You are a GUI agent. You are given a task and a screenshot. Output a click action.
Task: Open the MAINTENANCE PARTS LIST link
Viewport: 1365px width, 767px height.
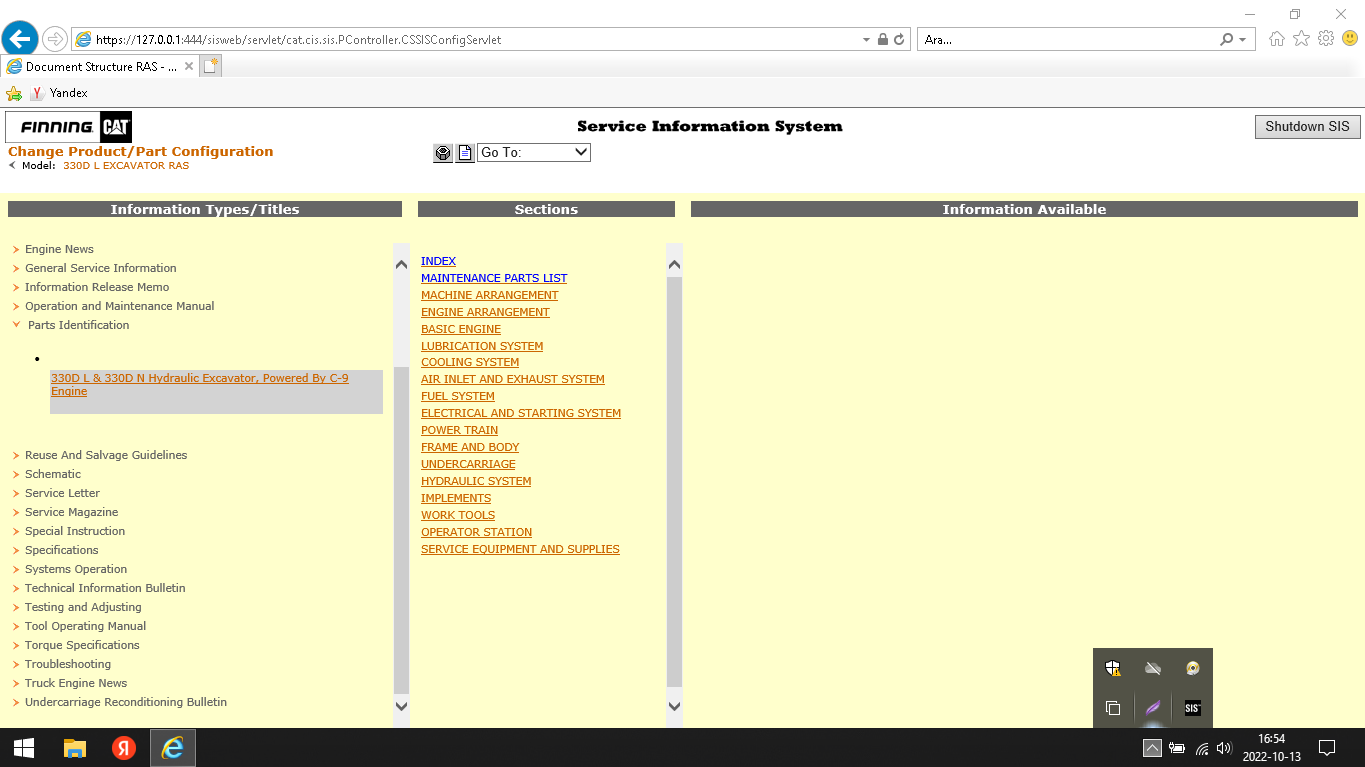coord(493,278)
